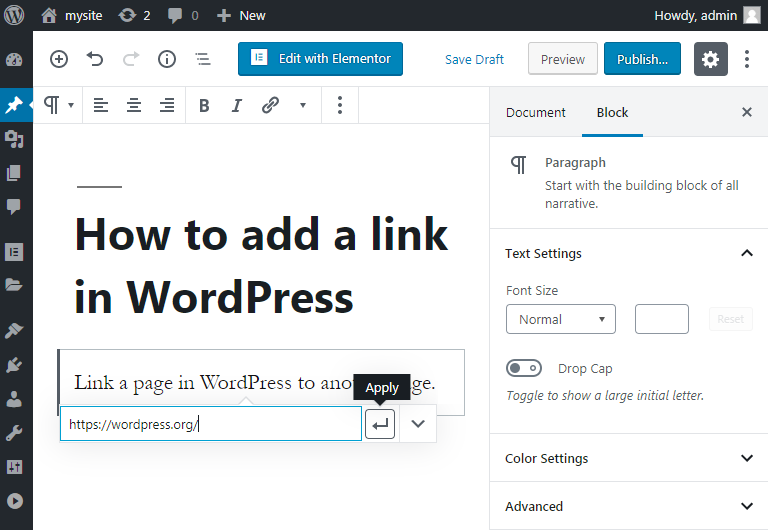Show content structure info
Screen dimensions: 768x530
[x=167, y=59]
